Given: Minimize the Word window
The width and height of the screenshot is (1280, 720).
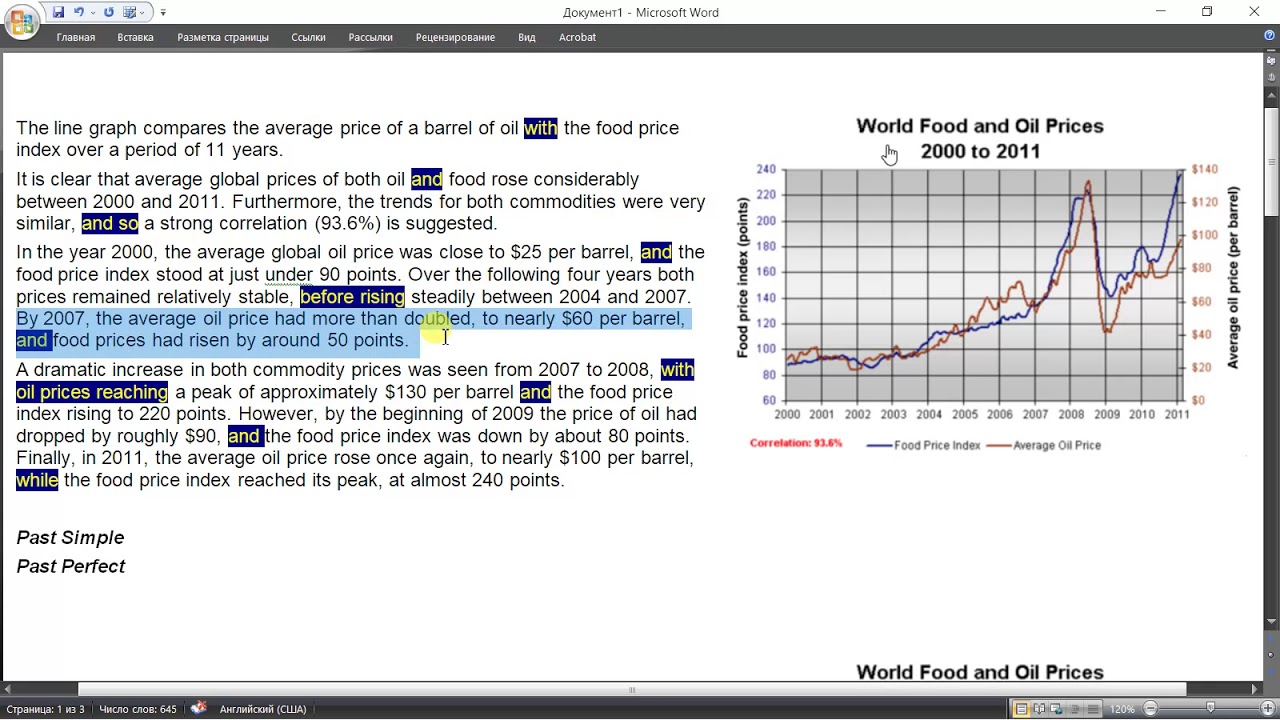Looking at the screenshot, I should pyautogui.click(x=1161, y=12).
